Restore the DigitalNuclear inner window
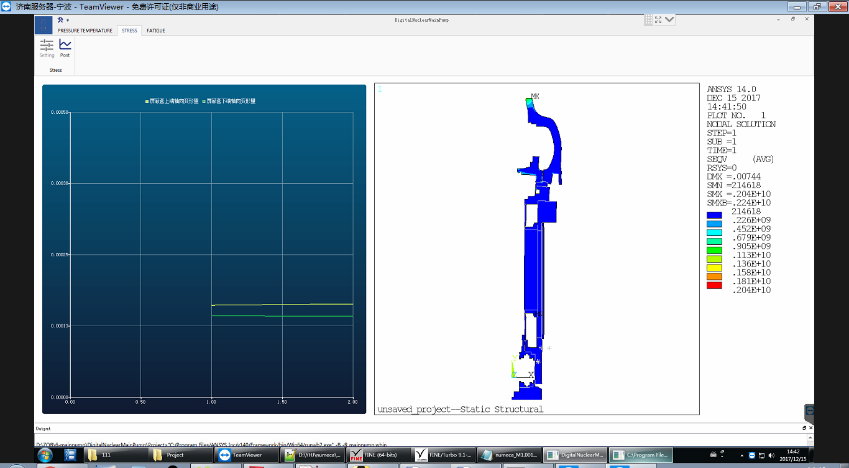Viewport: 849px width, 468px height. tap(793, 20)
